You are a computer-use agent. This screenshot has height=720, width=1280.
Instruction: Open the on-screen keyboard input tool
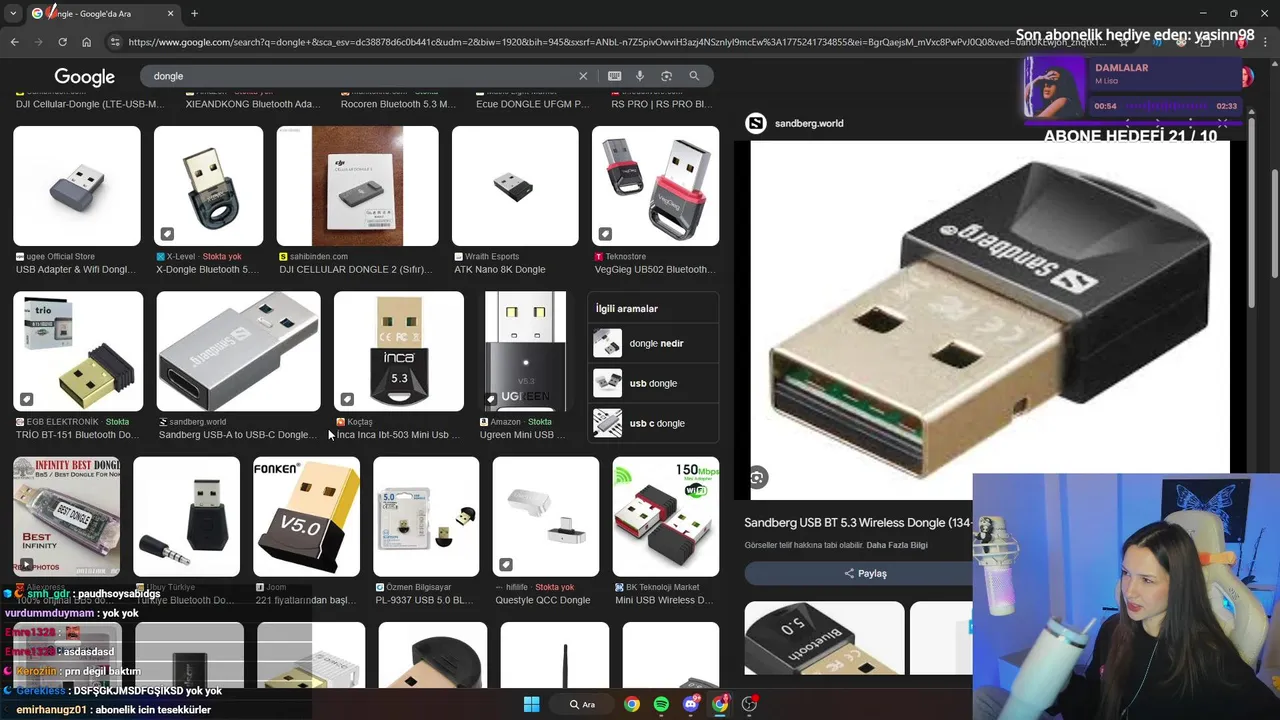614,76
